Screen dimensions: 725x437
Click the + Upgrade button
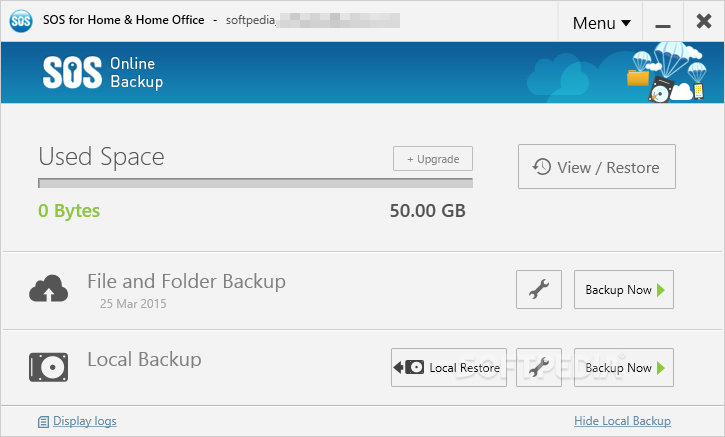coord(433,159)
